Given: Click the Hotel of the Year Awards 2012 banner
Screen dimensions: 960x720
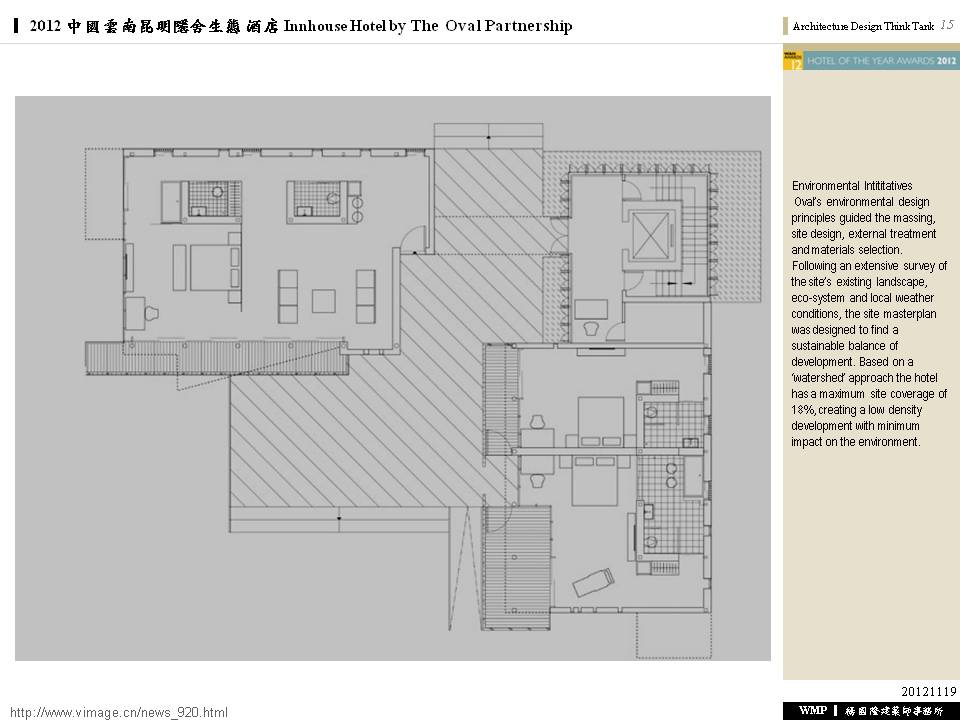Looking at the screenshot, I should coord(870,62).
